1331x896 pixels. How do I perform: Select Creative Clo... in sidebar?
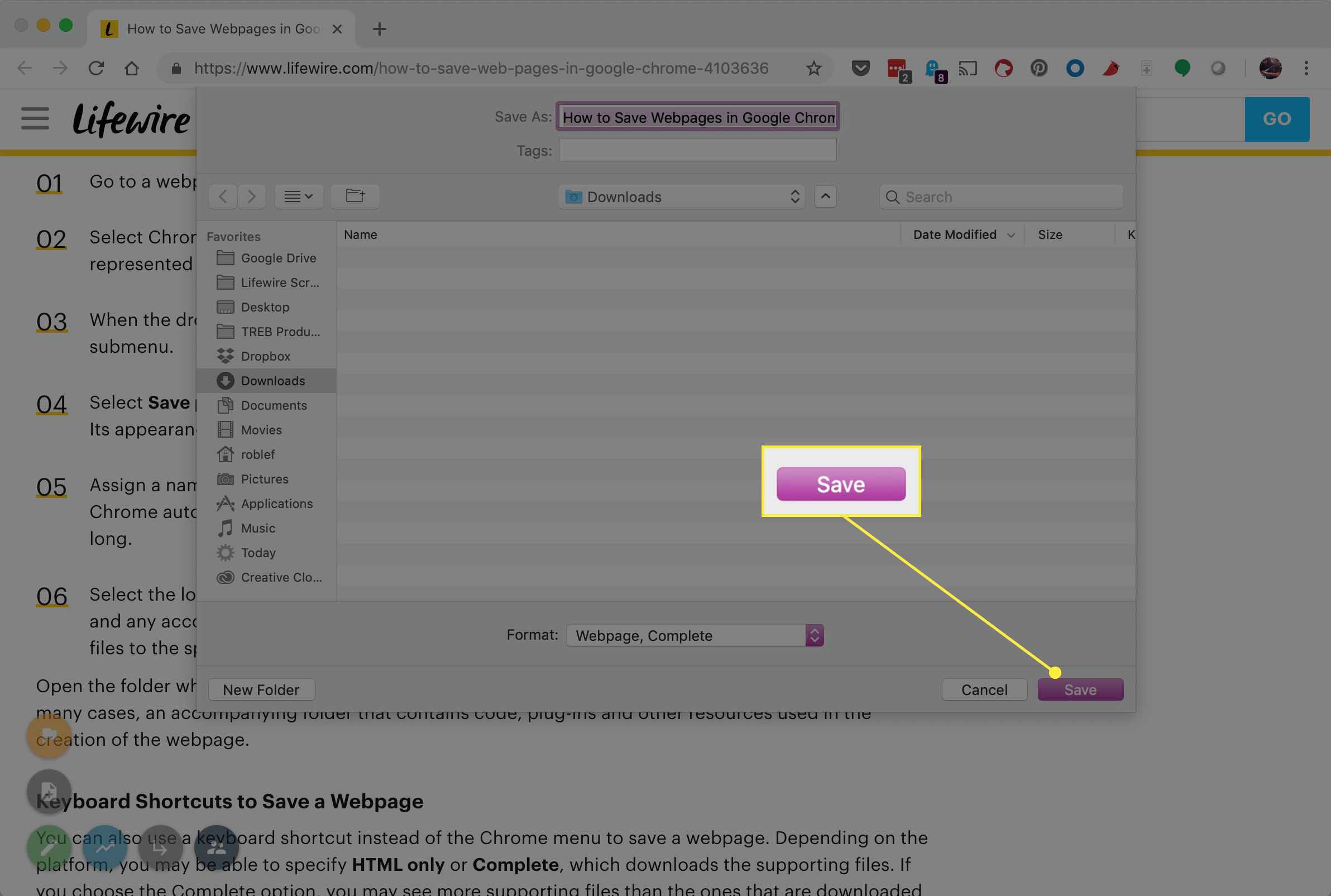tap(266, 577)
